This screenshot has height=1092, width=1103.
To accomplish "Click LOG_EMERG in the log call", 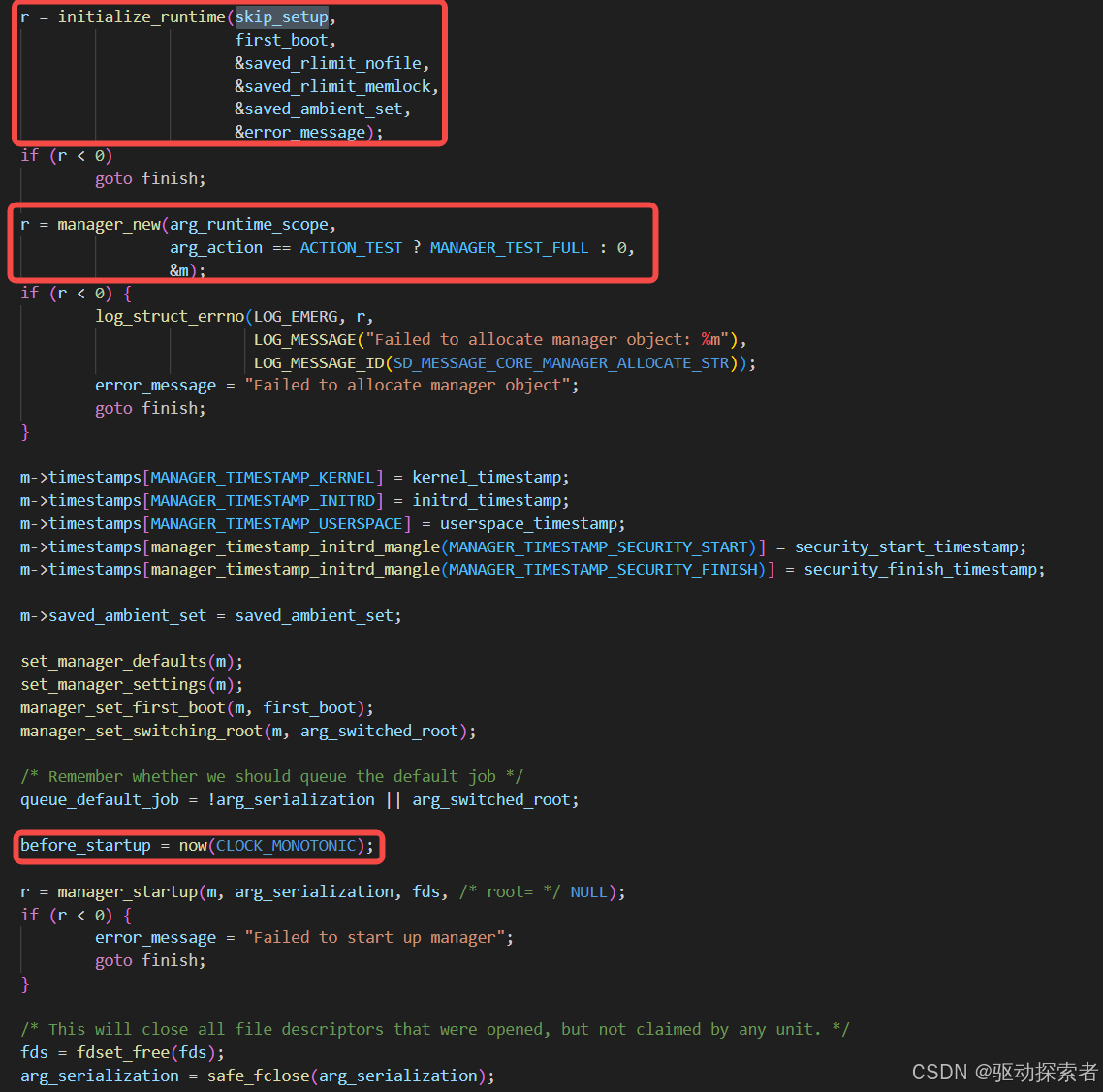I will point(296,317).
